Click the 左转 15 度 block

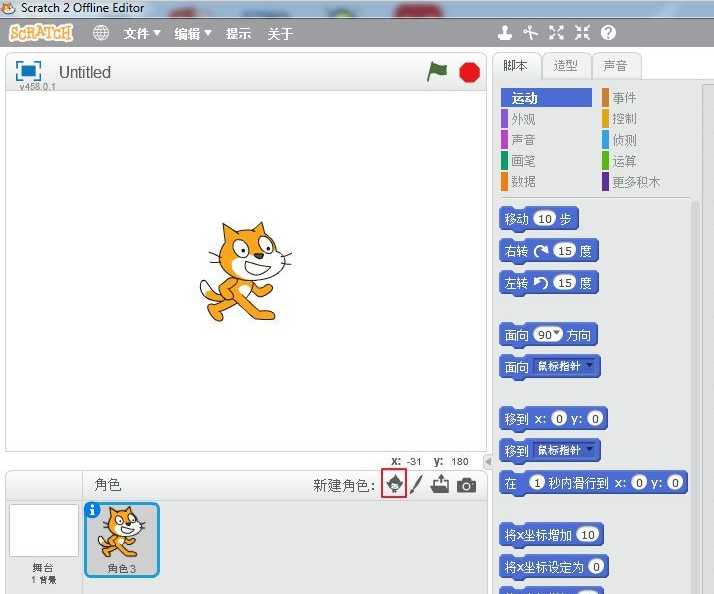tap(515, 283)
